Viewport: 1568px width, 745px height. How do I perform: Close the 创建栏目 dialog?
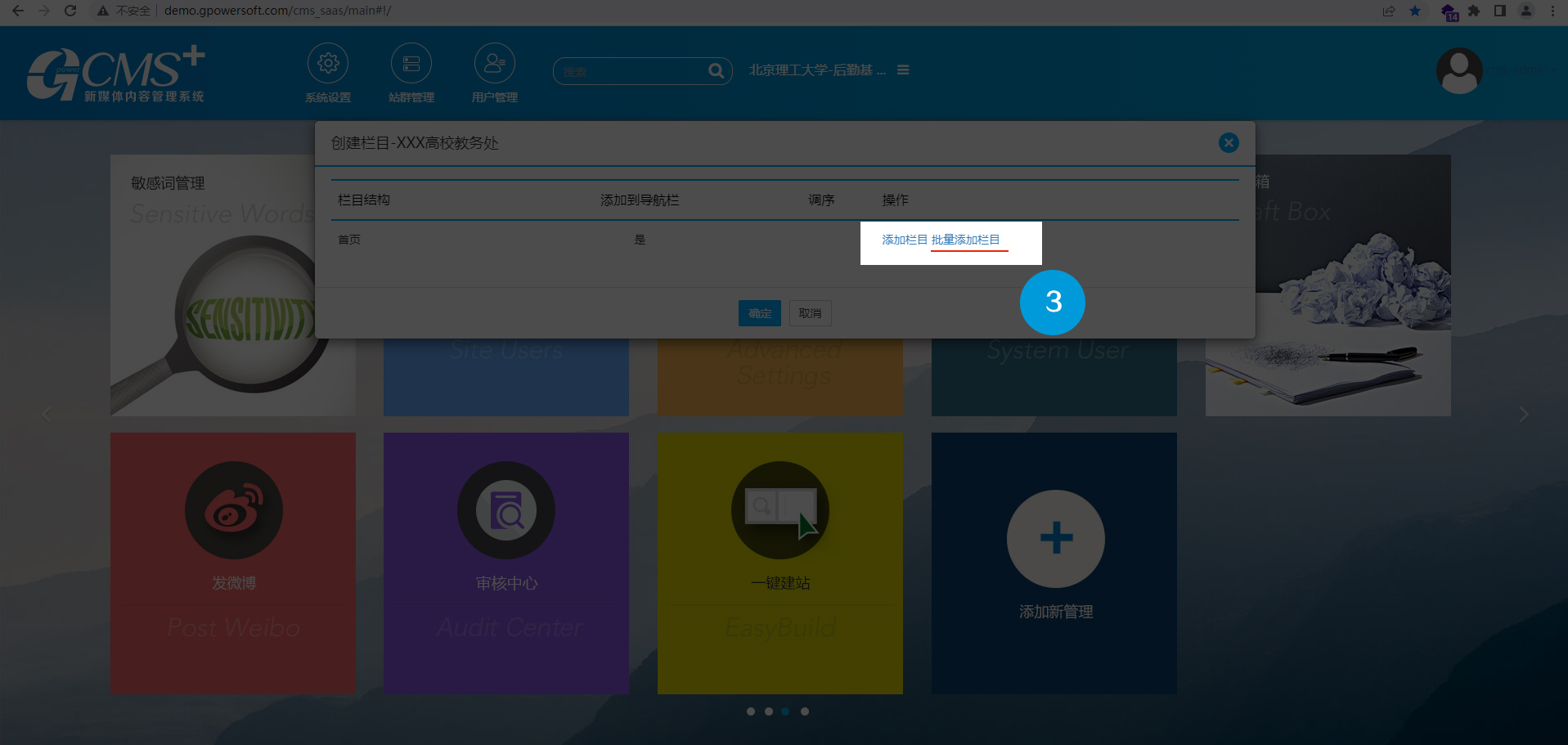click(1228, 143)
